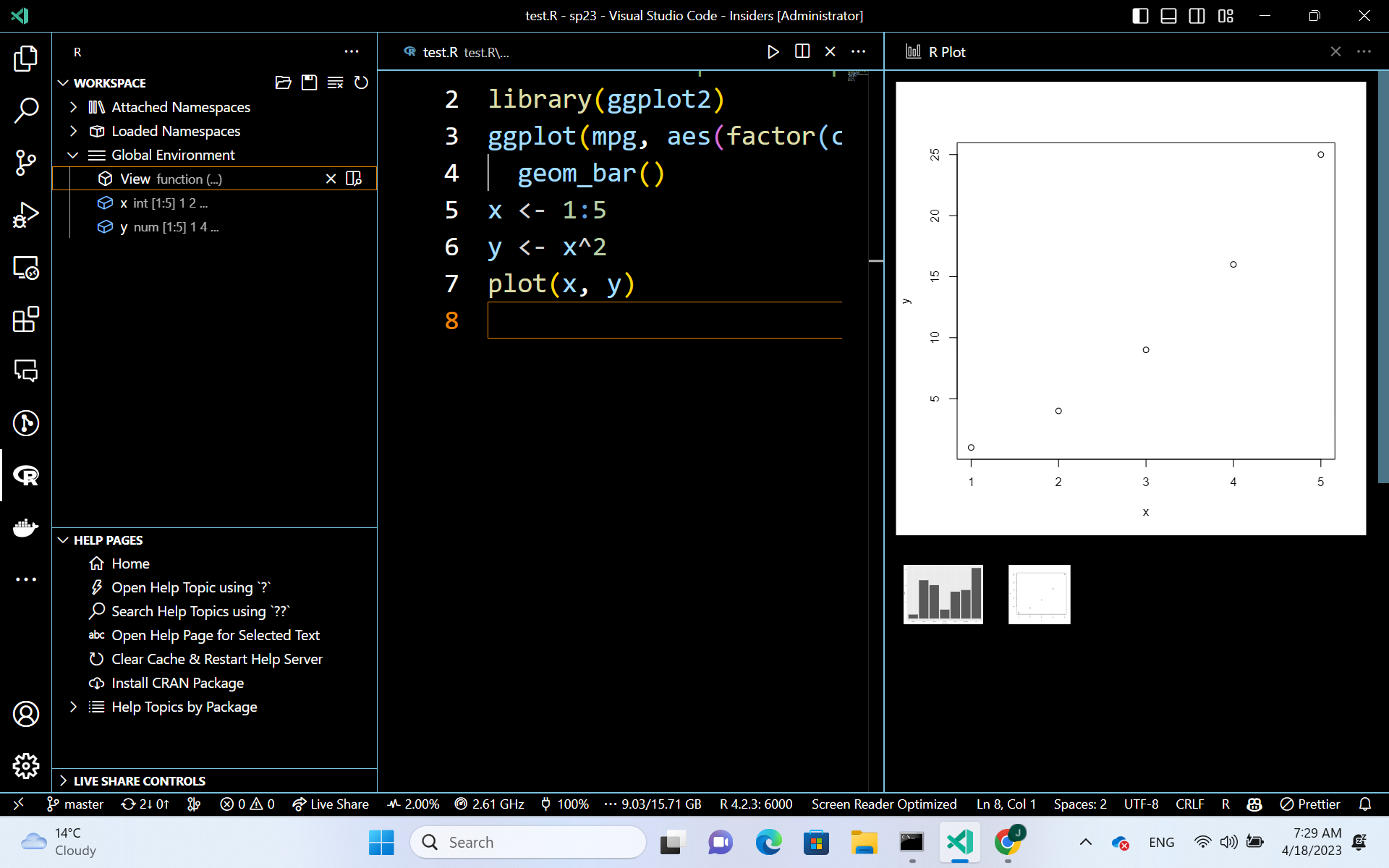The image size is (1389, 868).
Task: Open the Docker sidebar icon
Action: (x=26, y=527)
